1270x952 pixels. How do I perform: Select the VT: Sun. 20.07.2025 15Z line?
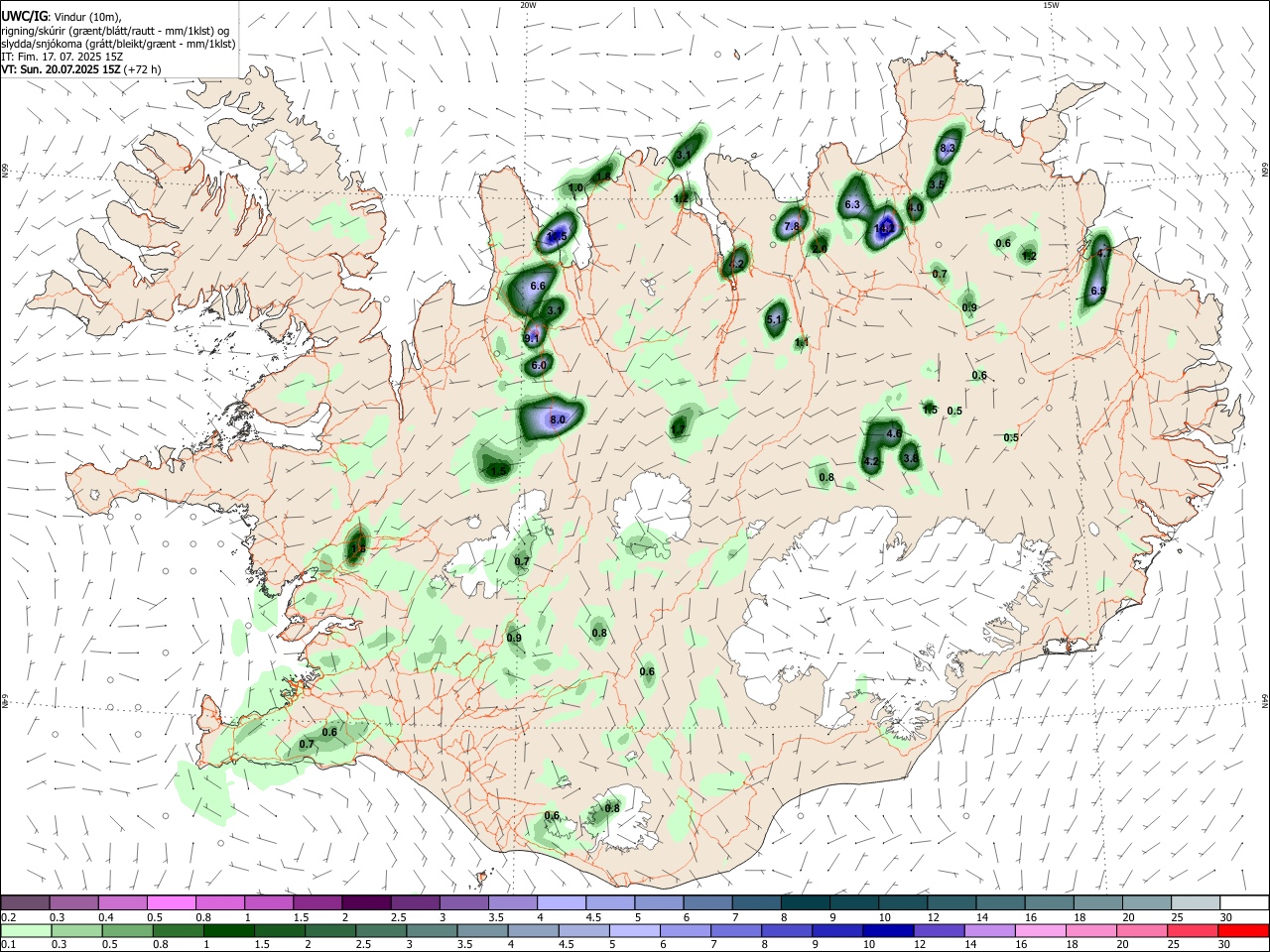click(x=80, y=69)
